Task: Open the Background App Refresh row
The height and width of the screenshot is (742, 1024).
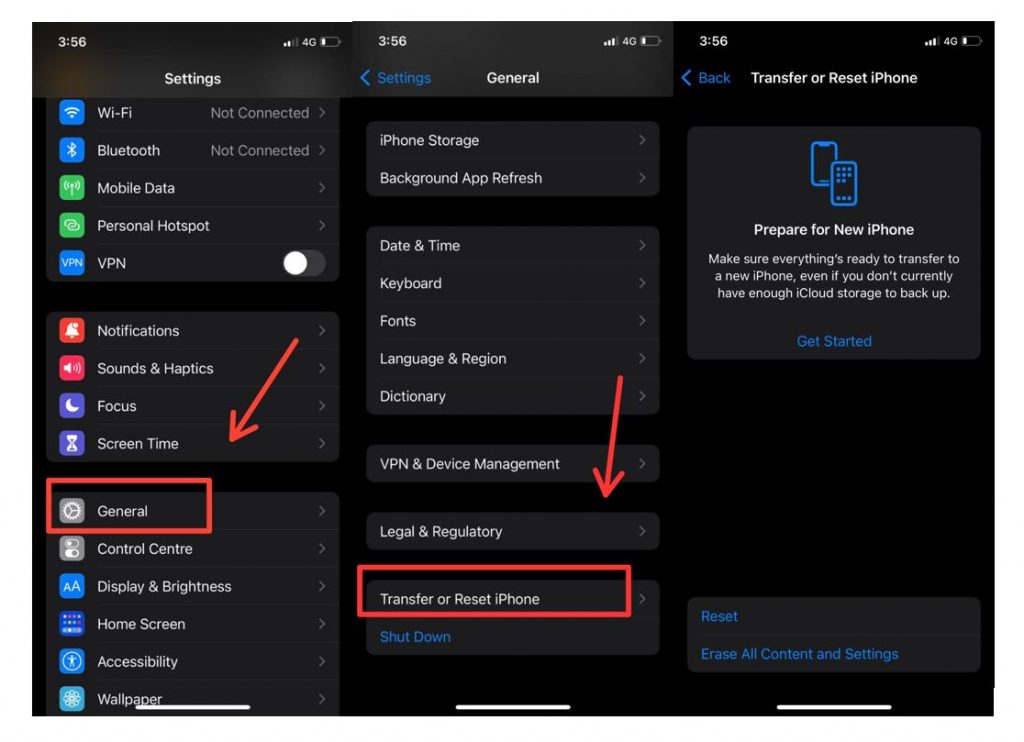Action: pyautogui.click(x=513, y=178)
